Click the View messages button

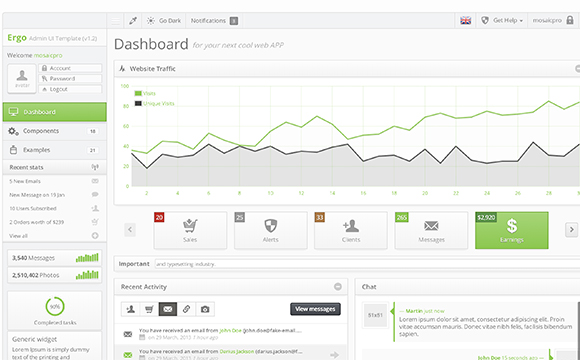click(315, 309)
